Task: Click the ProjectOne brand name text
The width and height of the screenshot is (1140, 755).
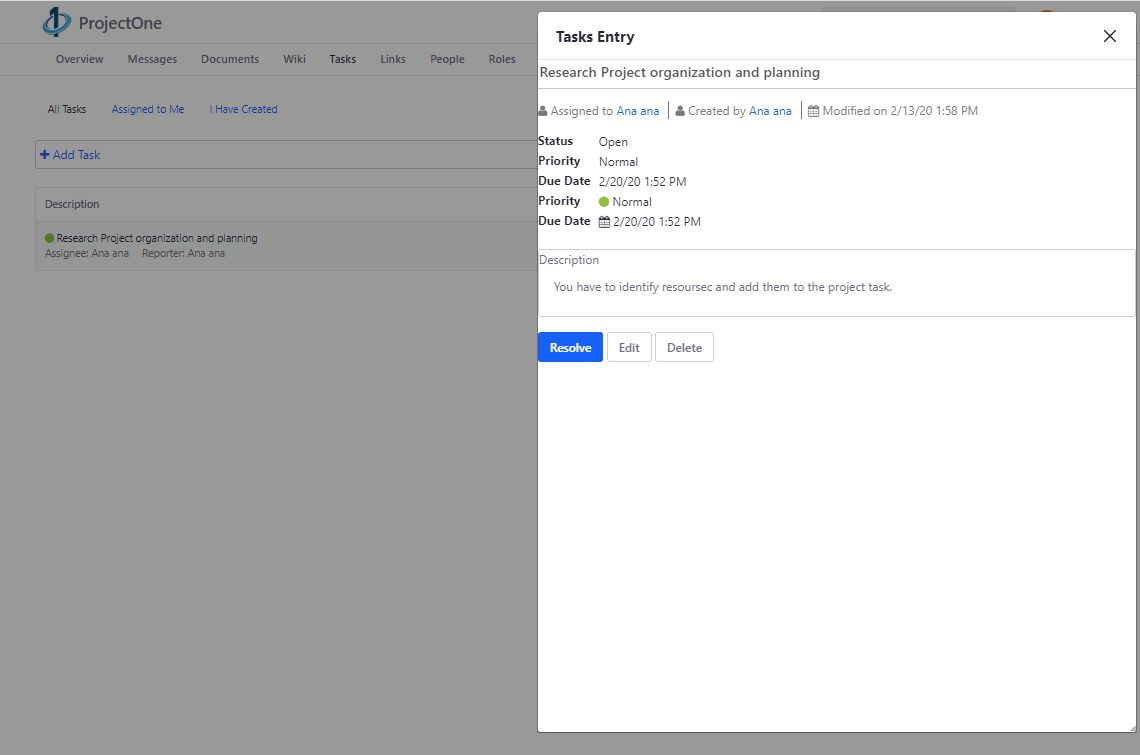Action: [x=120, y=23]
